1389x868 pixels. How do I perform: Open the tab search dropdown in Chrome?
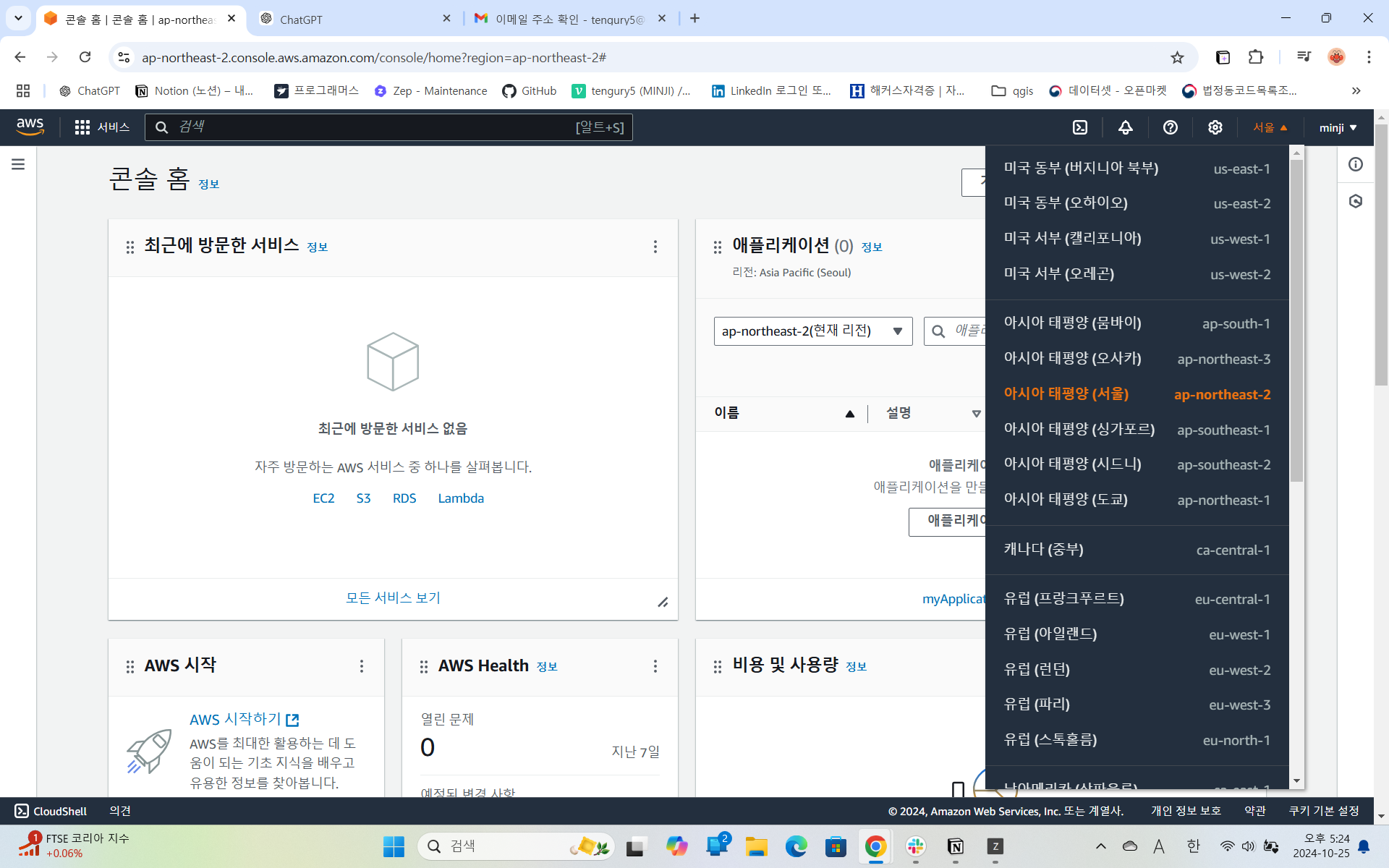pos(18,18)
